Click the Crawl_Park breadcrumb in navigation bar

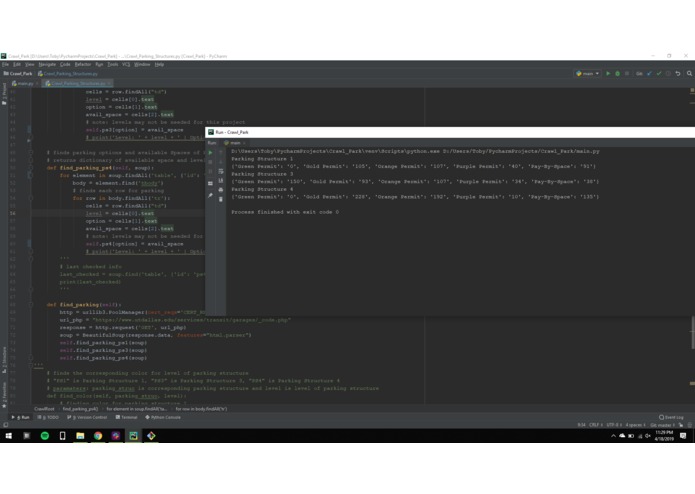point(18,74)
